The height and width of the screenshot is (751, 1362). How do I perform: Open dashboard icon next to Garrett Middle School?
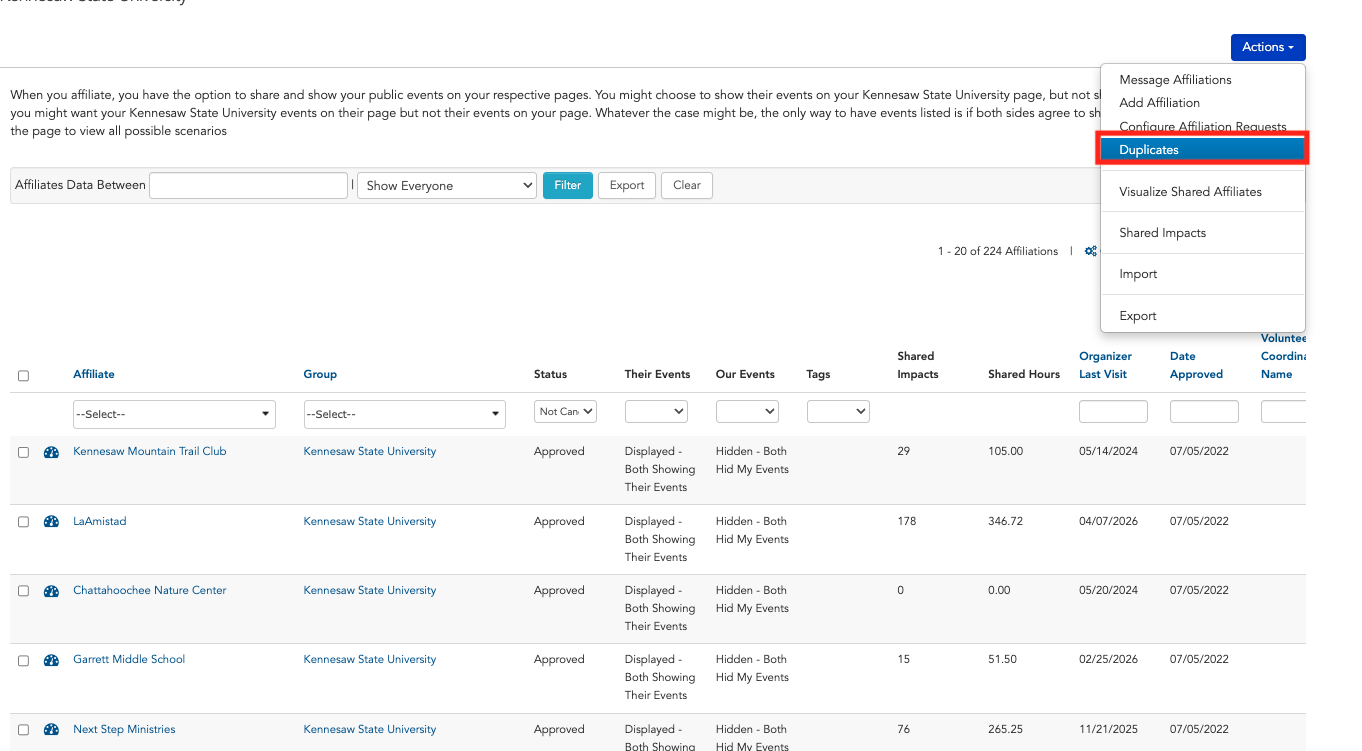click(x=51, y=660)
